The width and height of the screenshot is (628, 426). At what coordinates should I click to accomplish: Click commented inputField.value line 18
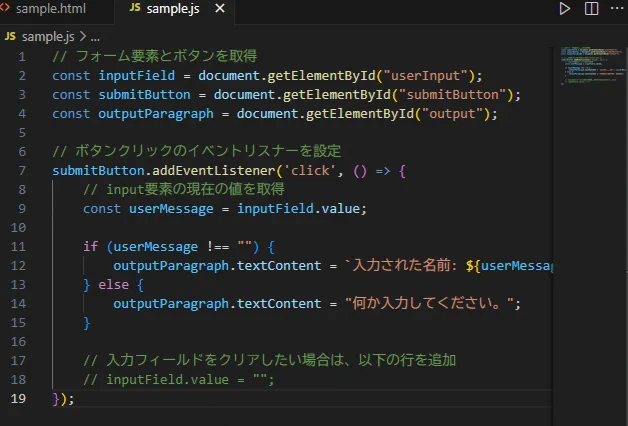click(179, 380)
